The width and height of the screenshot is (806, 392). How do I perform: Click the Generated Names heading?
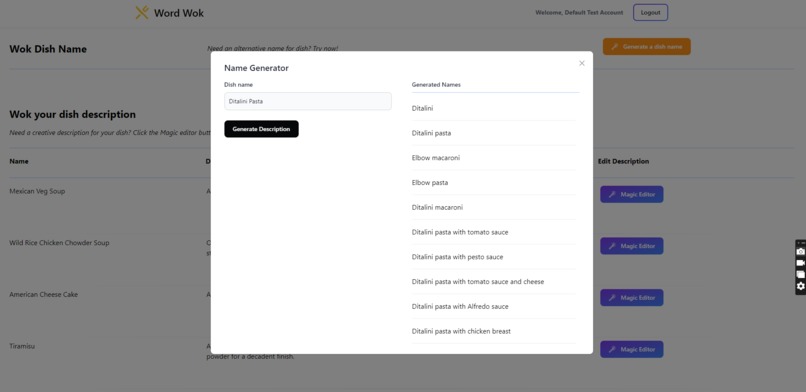[x=436, y=85]
